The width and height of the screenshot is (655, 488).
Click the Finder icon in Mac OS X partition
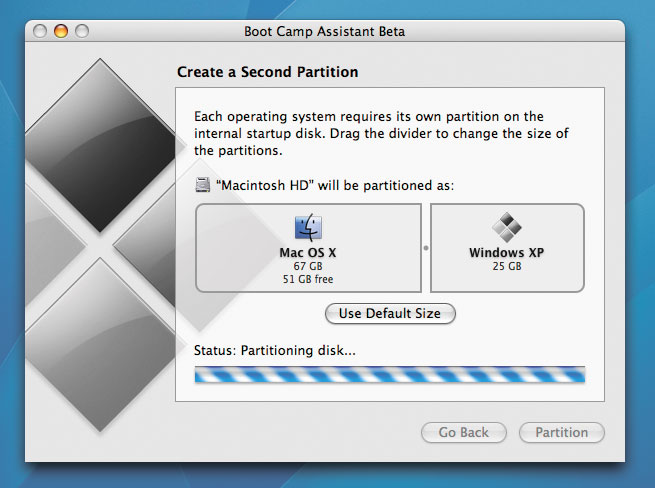(308, 228)
